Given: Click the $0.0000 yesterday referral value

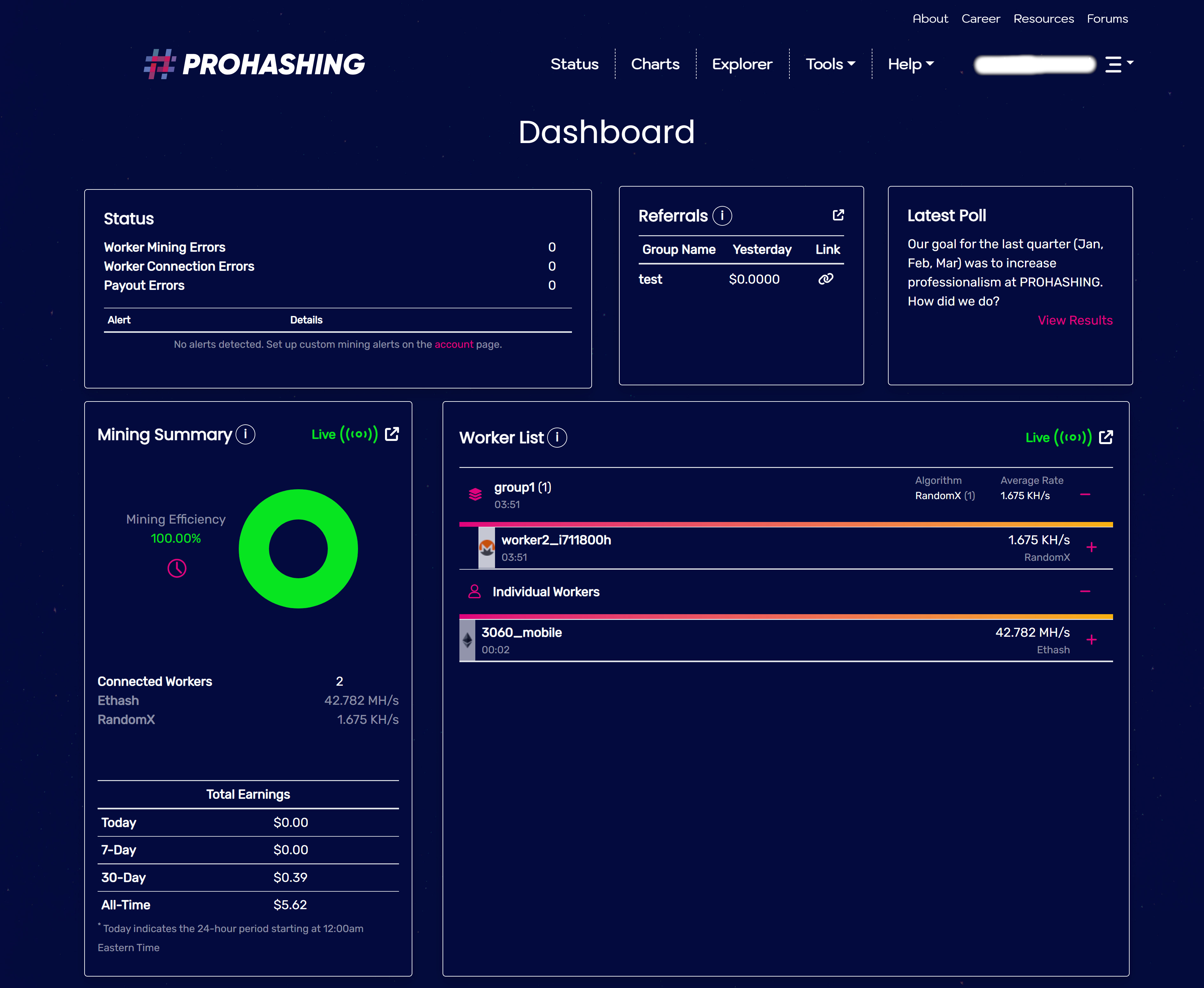Looking at the screenshot, I should pos(754,279).
